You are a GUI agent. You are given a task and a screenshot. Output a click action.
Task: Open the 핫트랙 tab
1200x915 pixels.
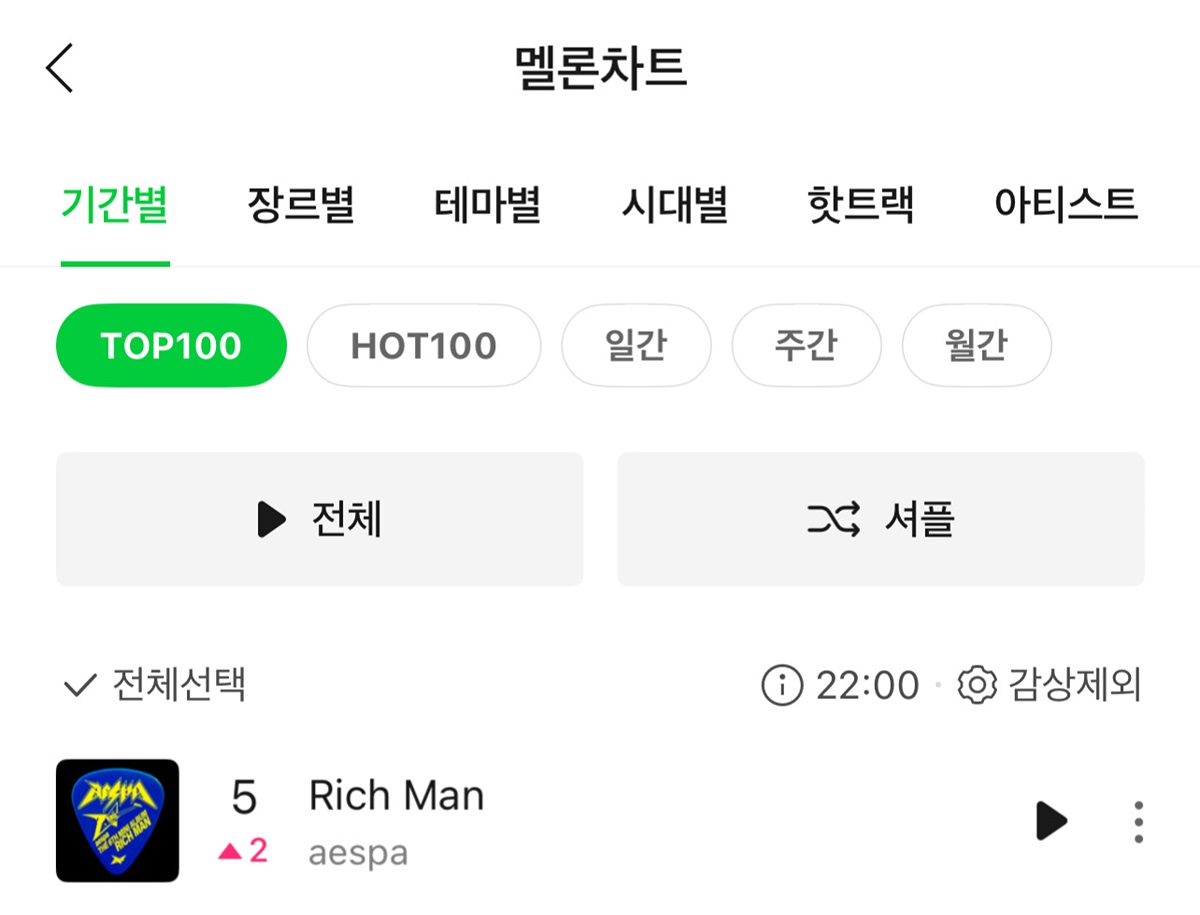point(860,206)
